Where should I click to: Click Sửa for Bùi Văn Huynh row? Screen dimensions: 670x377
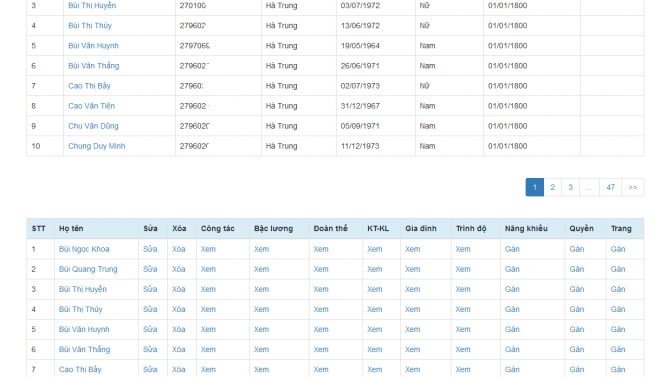click(150, 330)
